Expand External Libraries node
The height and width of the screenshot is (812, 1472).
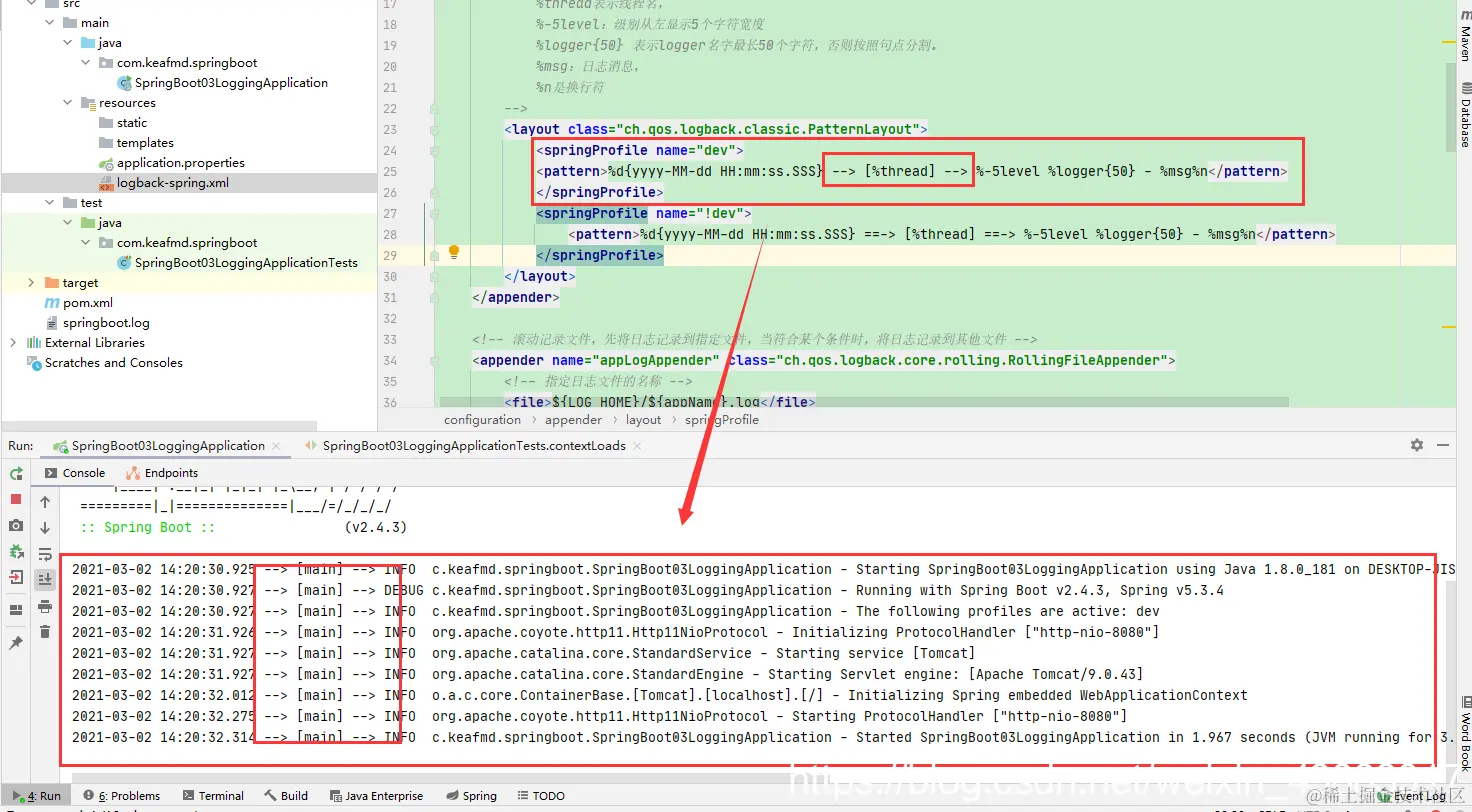pos(14,343)
